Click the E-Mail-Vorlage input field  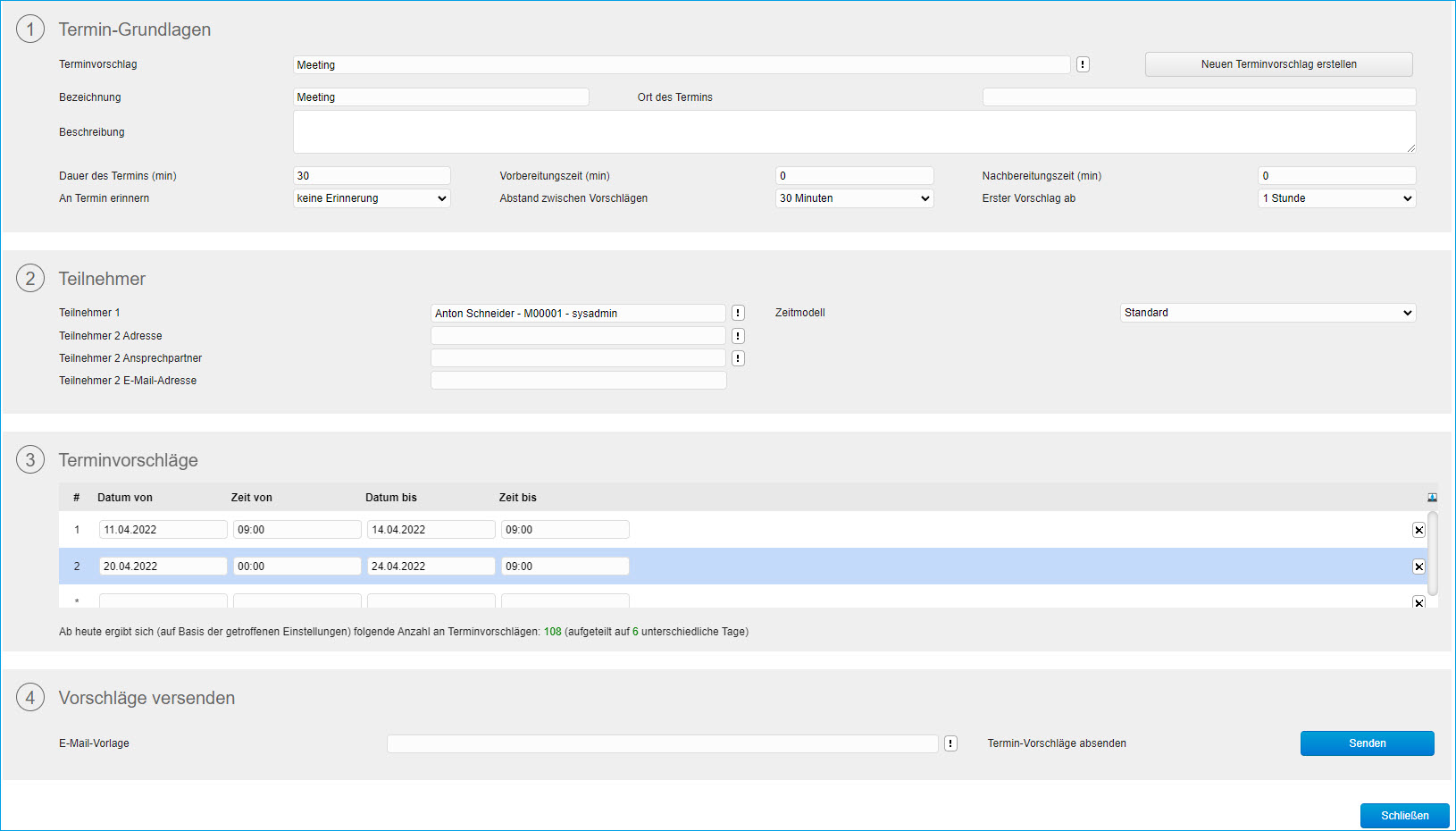coord(663,743)
